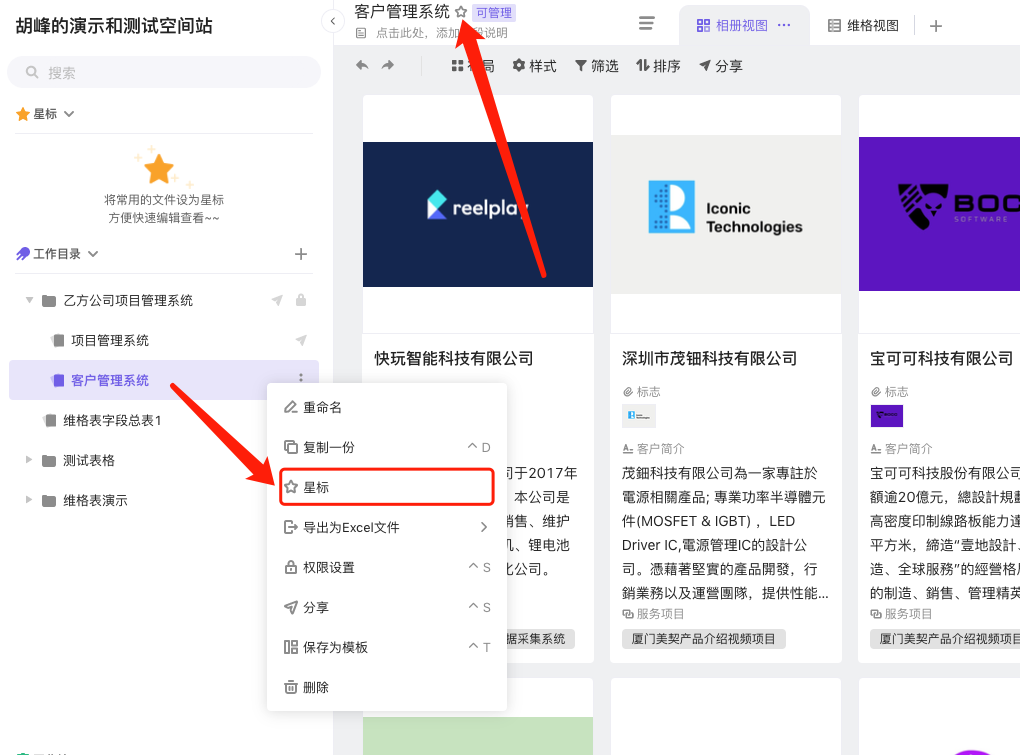1020x755 pixels.
Task: Open the Iconic Technologies cover image
Action: point(725,214)
